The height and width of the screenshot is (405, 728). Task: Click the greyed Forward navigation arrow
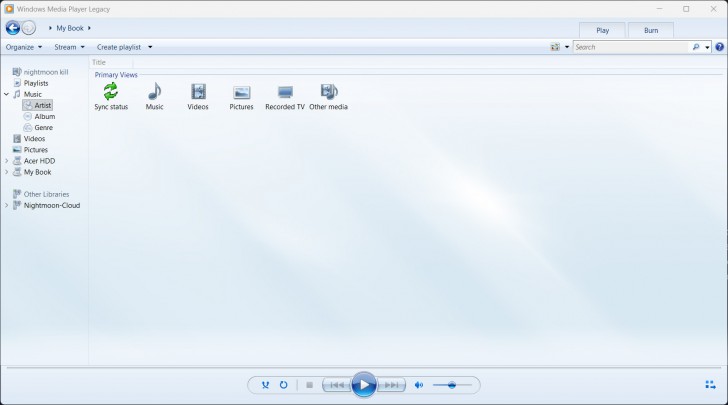point(29,28)
